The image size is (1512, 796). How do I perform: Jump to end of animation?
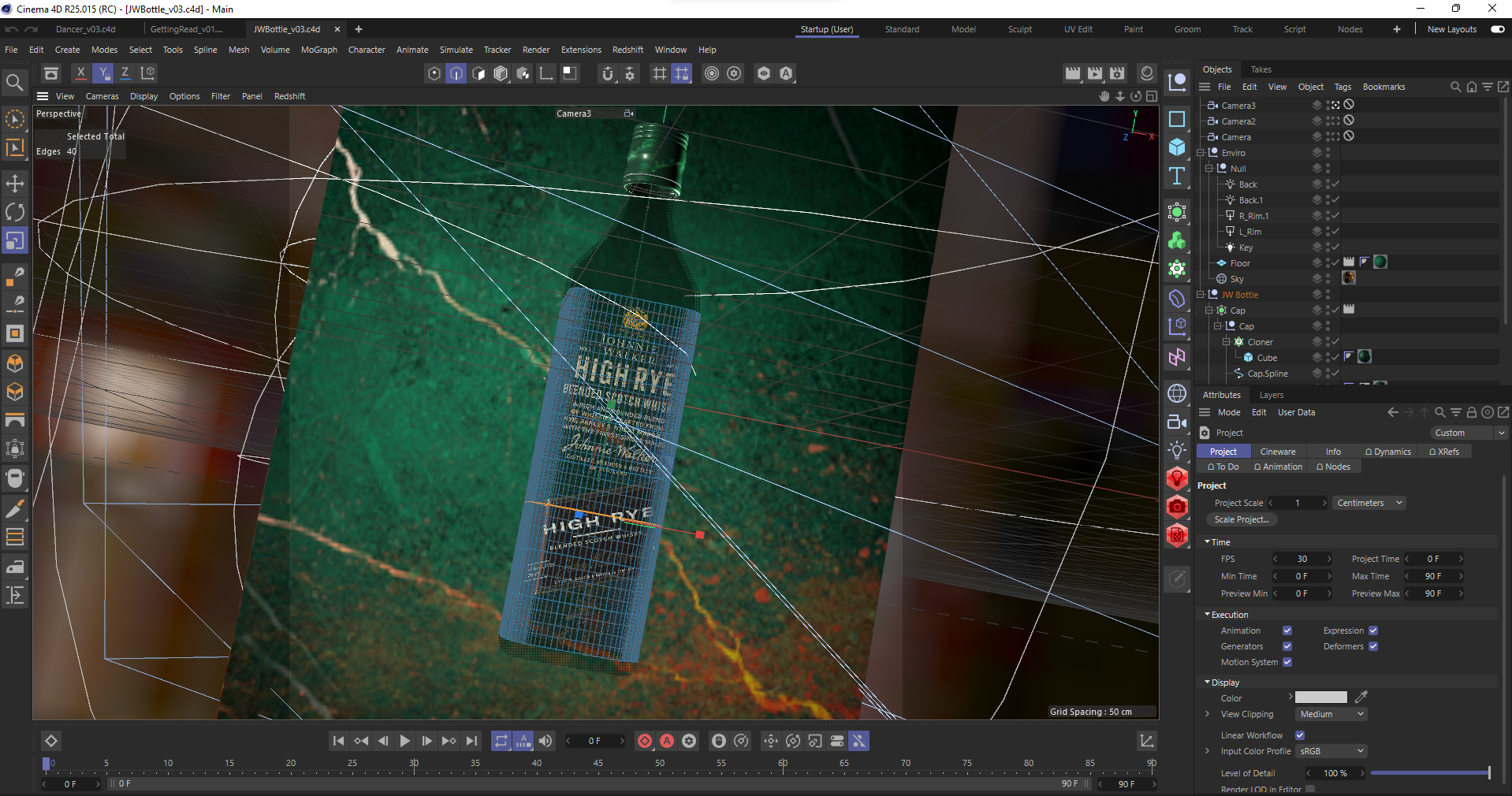[x=471, y=741]
